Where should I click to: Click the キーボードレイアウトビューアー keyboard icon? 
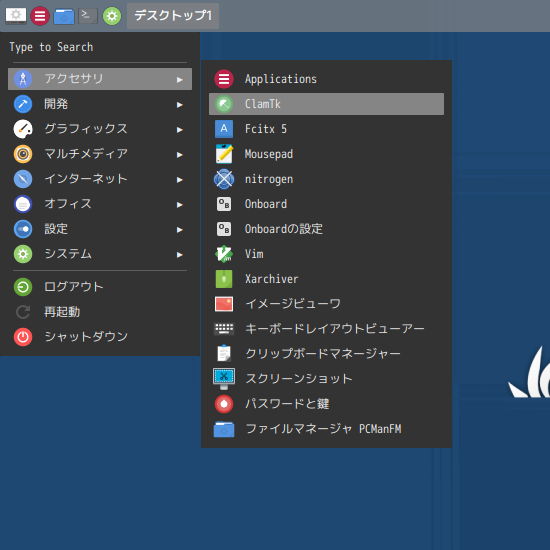point(224,329)
